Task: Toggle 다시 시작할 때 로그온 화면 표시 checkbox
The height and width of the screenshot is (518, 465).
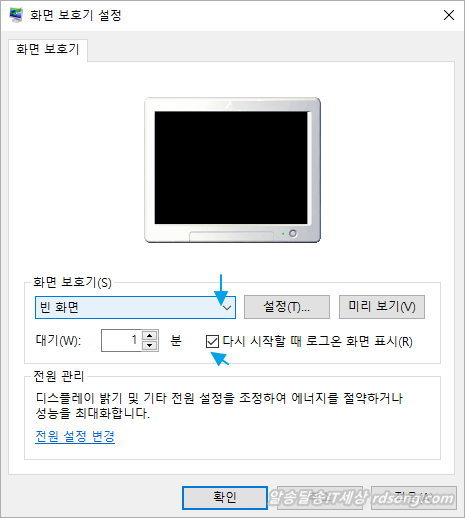Action: coord(212,341)
